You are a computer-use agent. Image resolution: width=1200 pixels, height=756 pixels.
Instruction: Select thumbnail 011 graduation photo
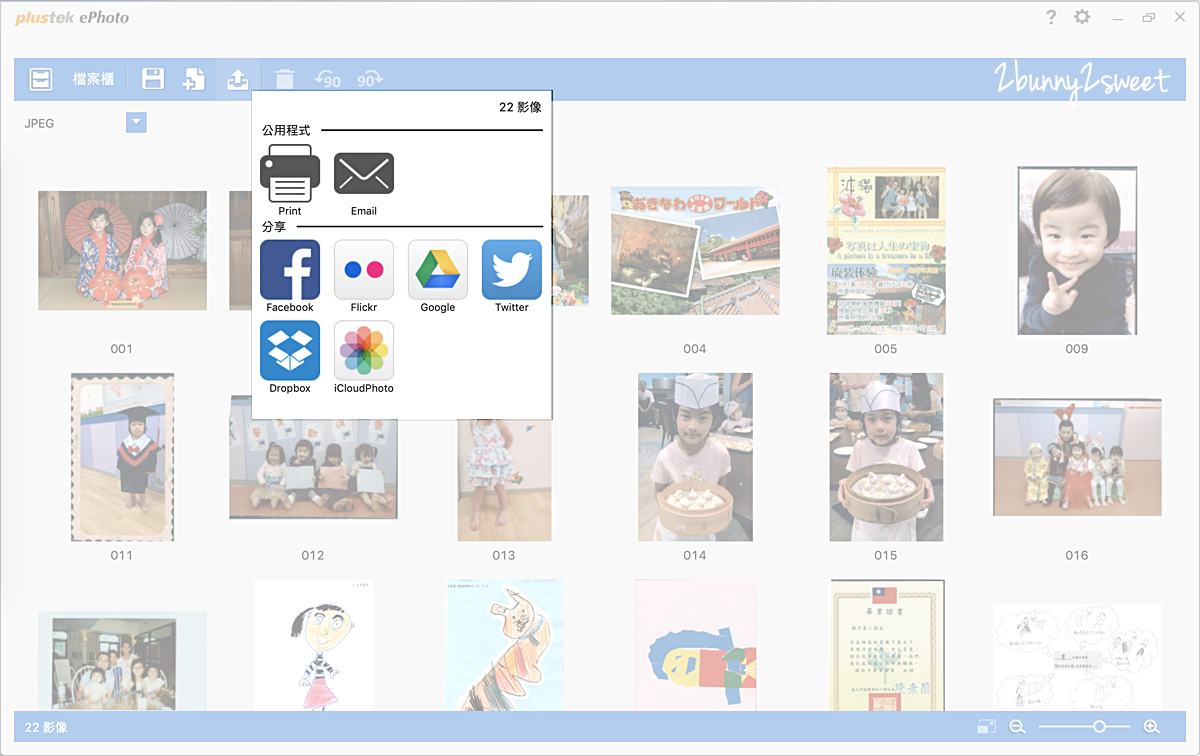[x=122, y=457]
